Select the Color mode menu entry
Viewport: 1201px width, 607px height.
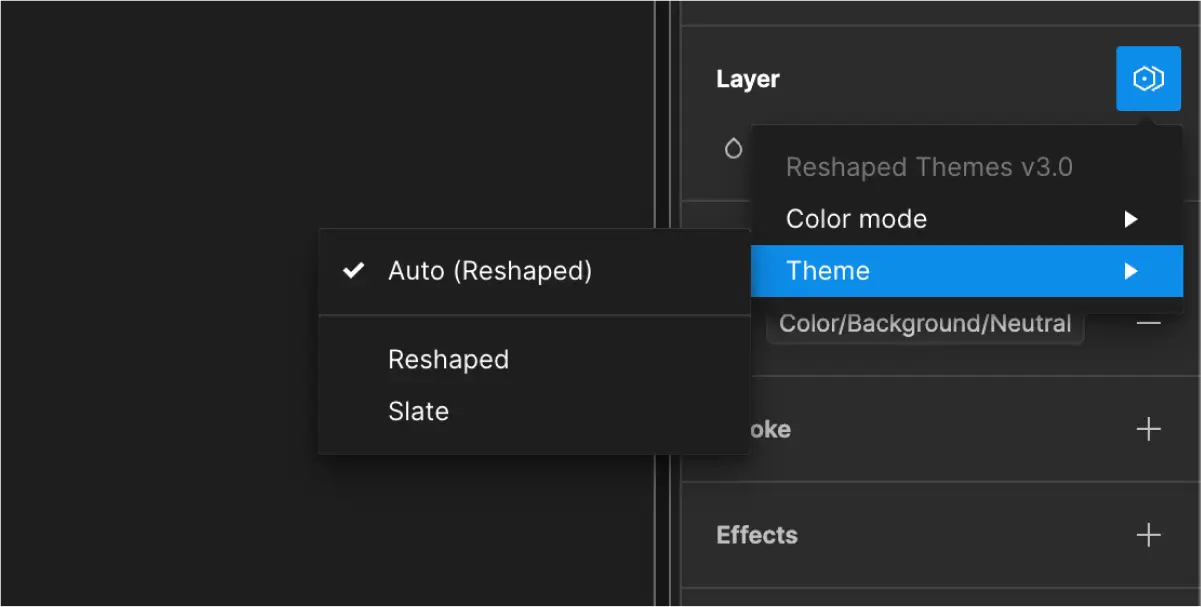(966, 219)
